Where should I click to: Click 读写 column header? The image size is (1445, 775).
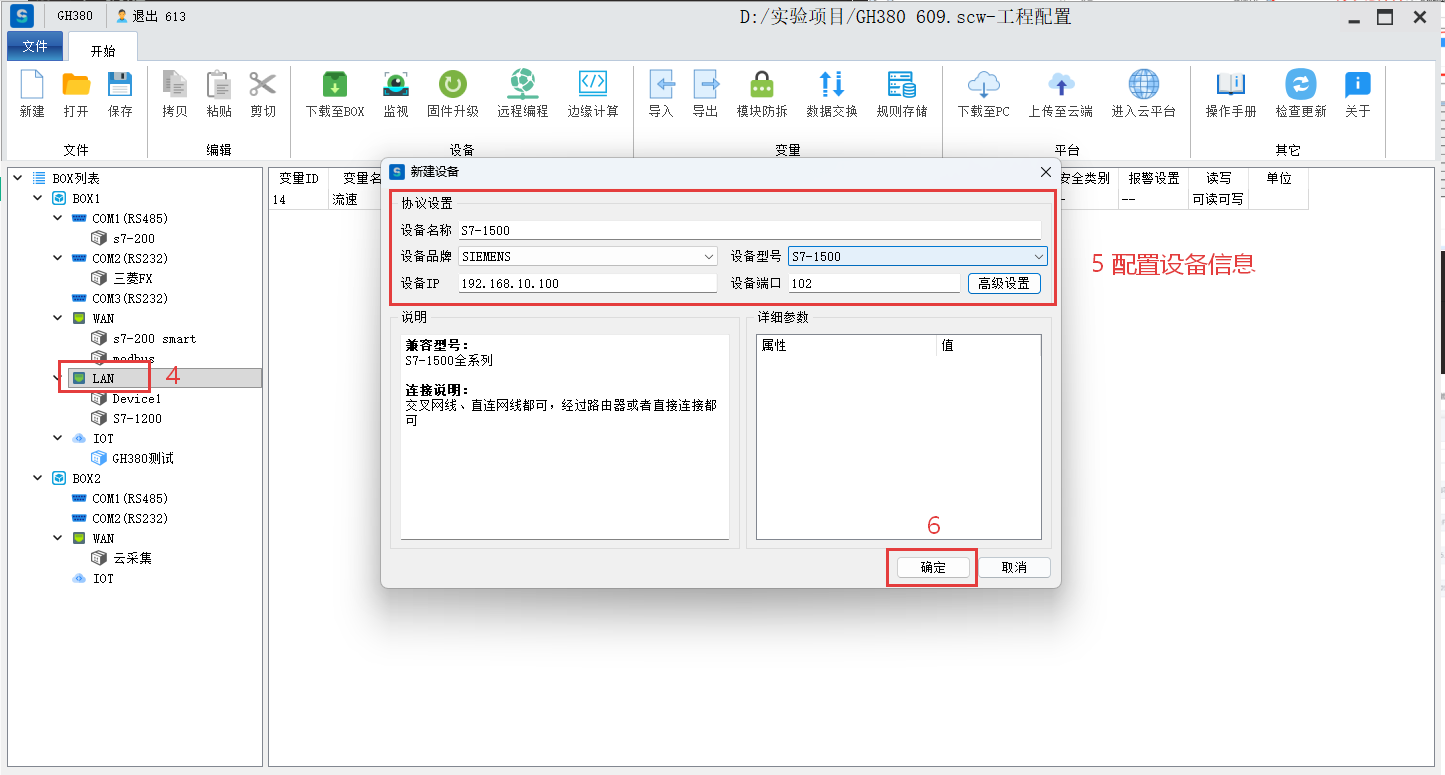[1219, 178]
